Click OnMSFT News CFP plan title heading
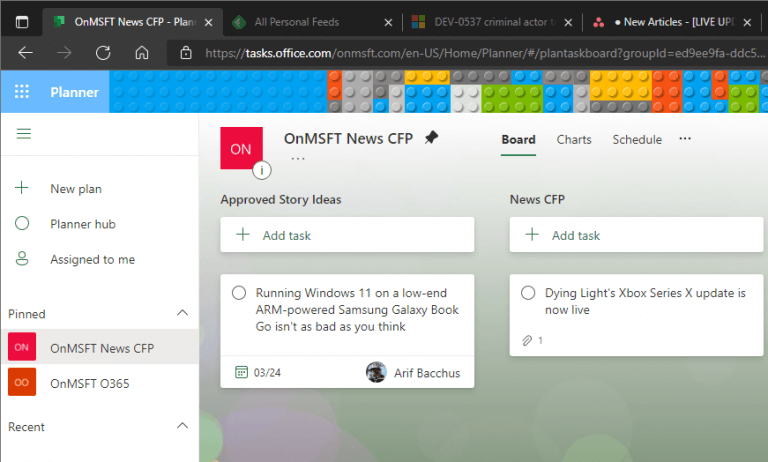Screen dimensions: 768x462 [348, 139]
